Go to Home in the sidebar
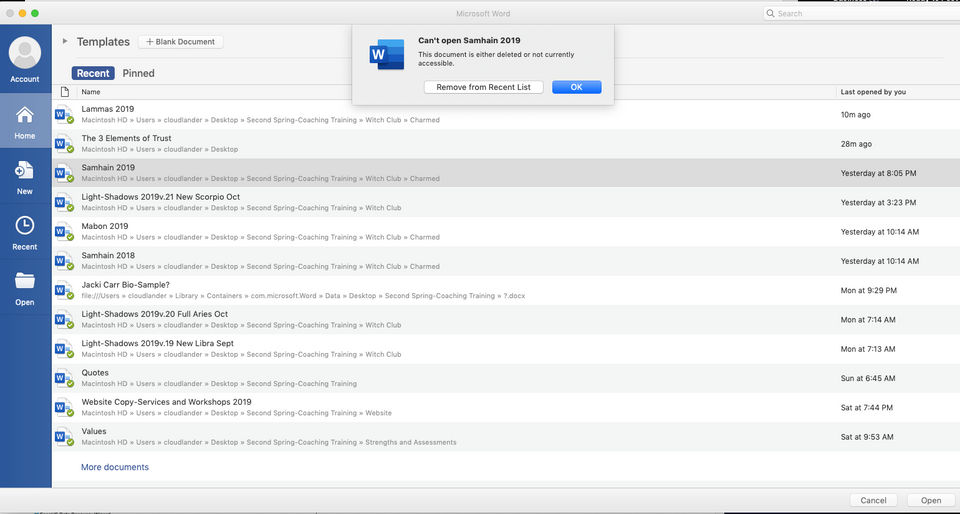This screenshot has width=960, height=514. (25, 121)
